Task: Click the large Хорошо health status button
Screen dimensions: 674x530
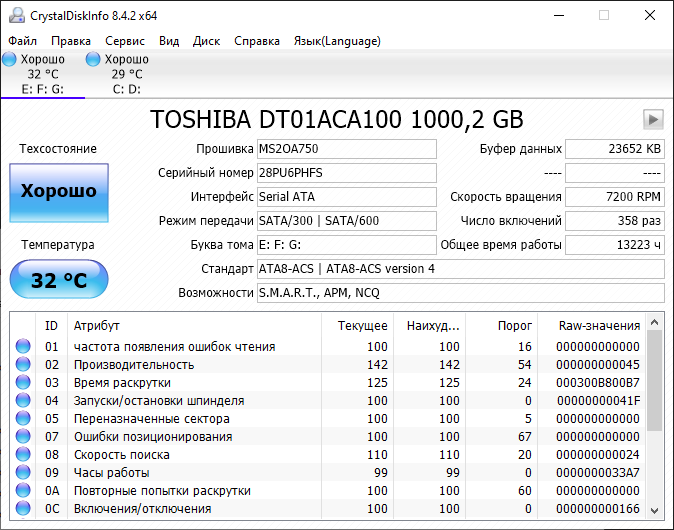Action: click(x=59, y=193)
